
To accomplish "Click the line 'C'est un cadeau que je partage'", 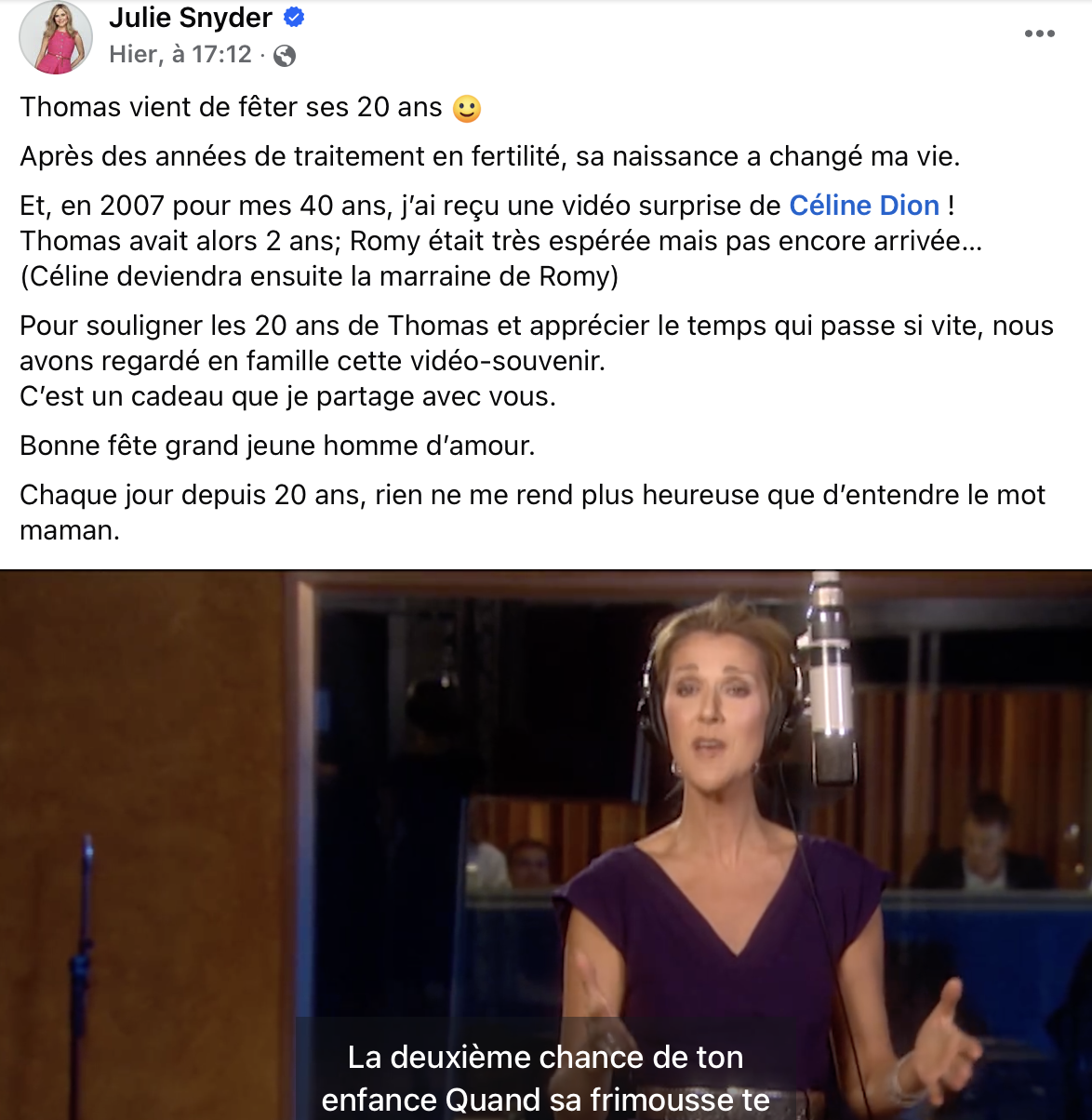I will [288, 397].
